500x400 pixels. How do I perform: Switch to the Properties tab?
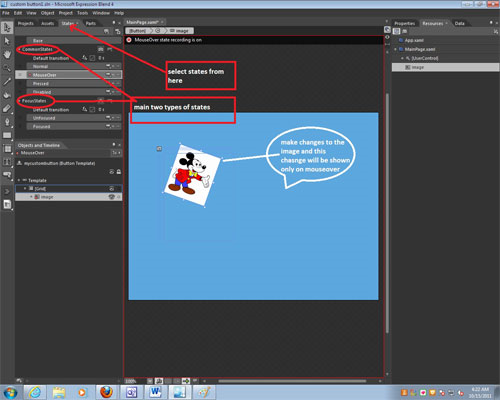[x=405, y=23]
